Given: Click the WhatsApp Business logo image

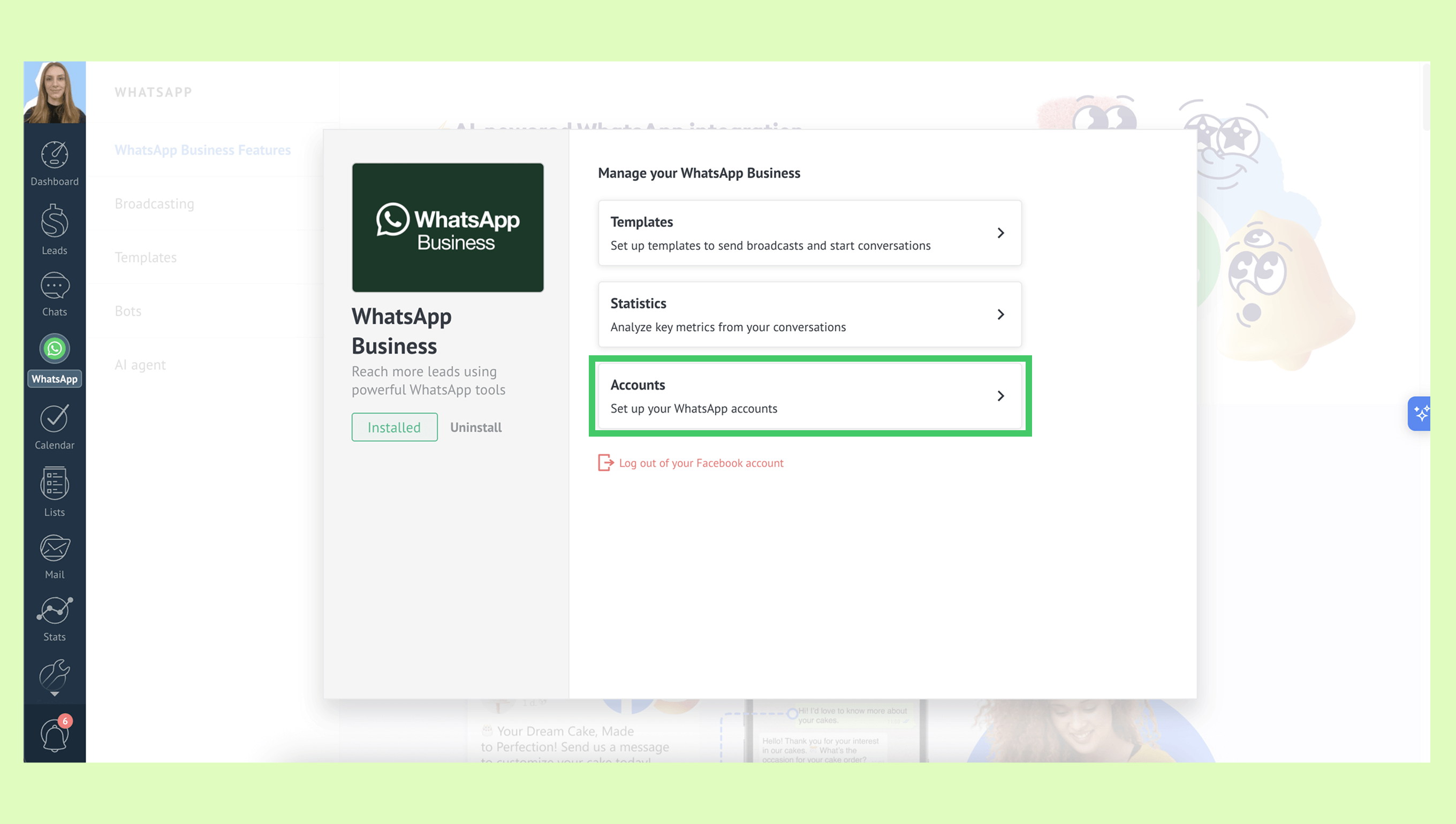Looking at the screenshot, I should coord(447,227).
